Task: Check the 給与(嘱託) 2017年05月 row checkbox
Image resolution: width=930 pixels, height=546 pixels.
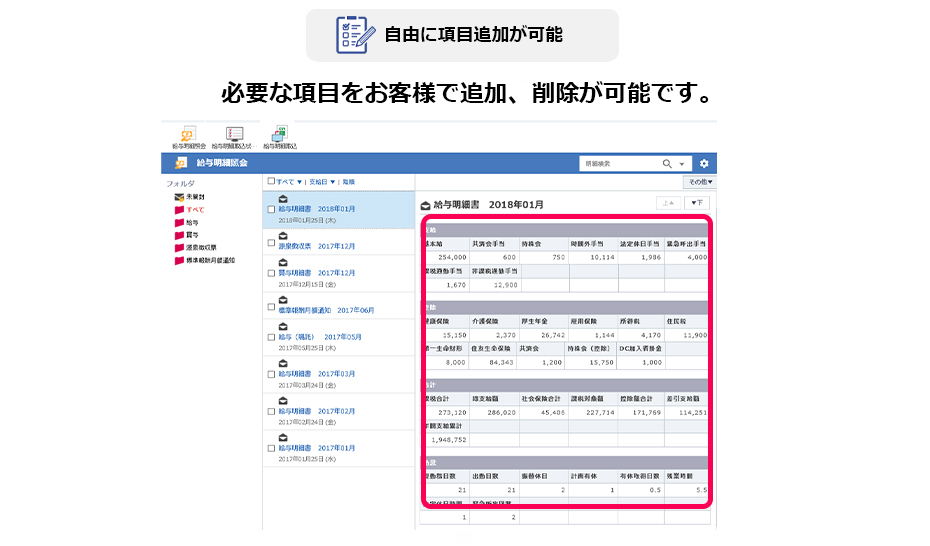Action: (271, 337)
